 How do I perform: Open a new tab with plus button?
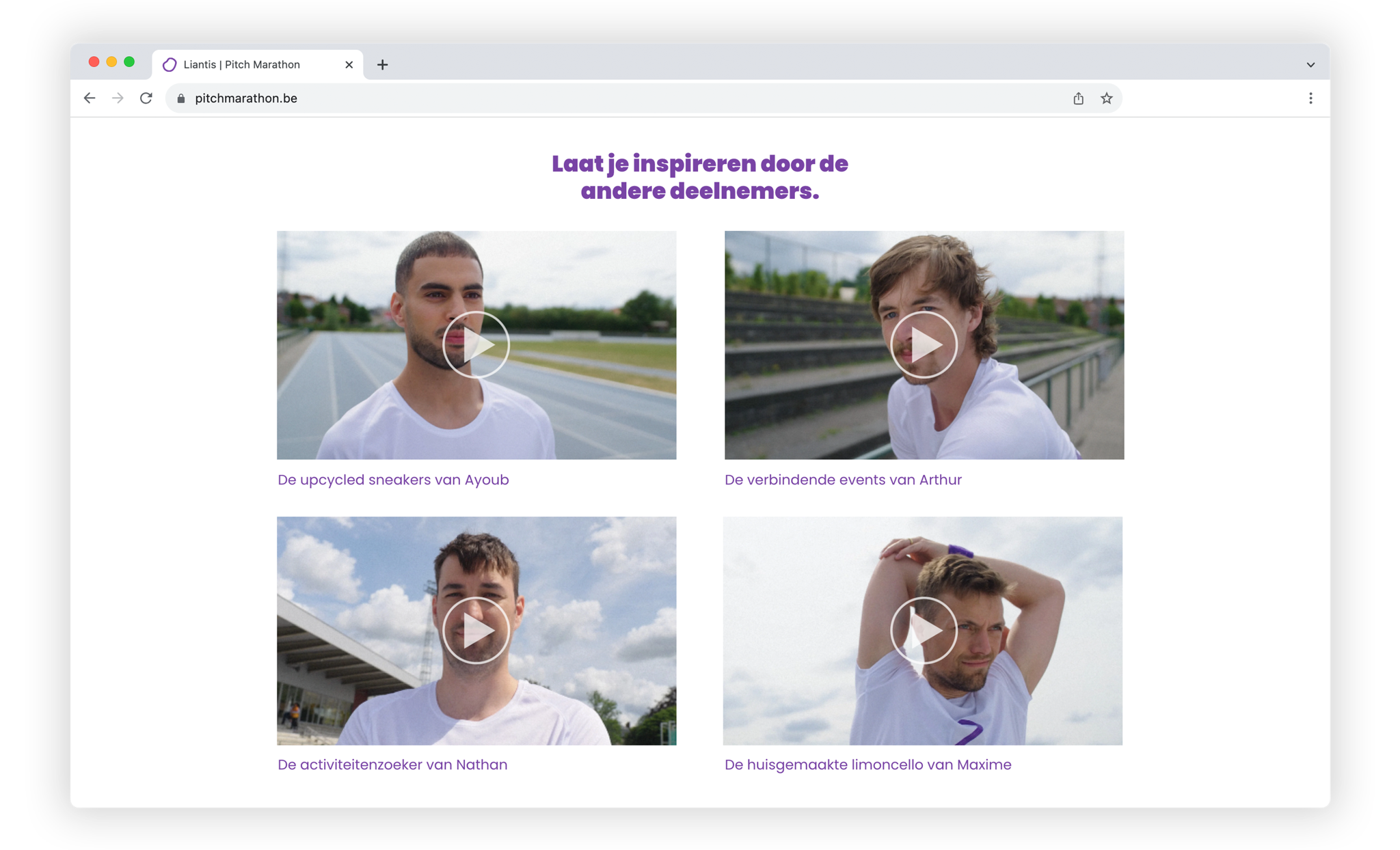[383, 65]
